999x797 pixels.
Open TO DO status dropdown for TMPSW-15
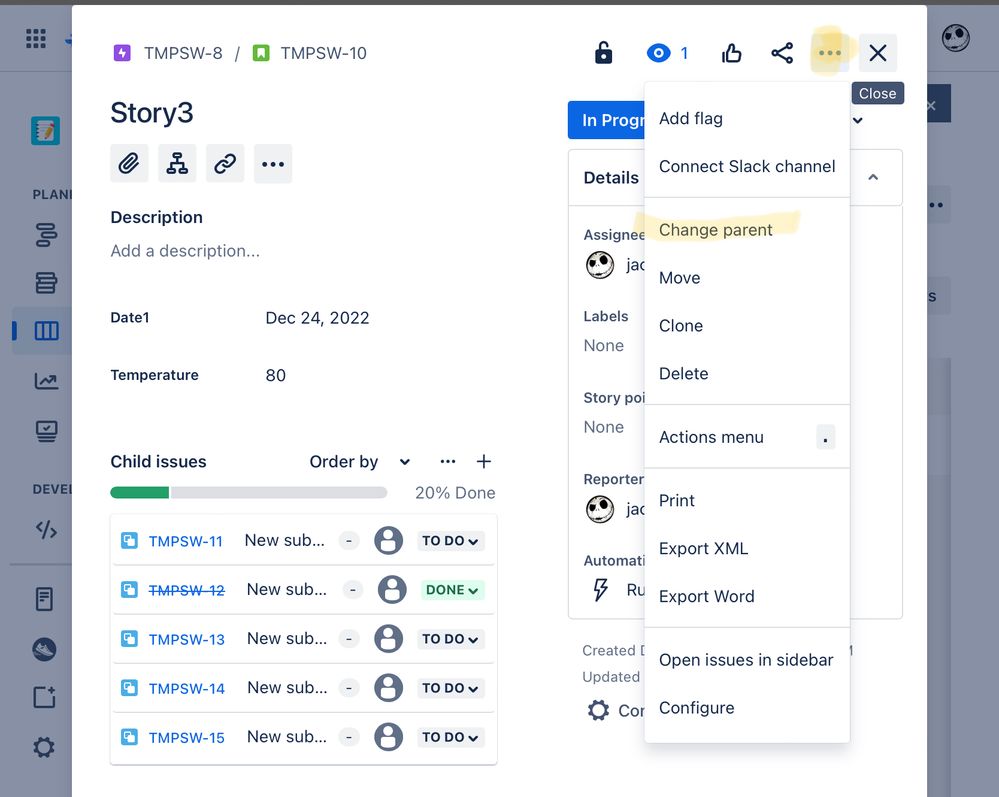pyautogui.click(x=450, y=737)
